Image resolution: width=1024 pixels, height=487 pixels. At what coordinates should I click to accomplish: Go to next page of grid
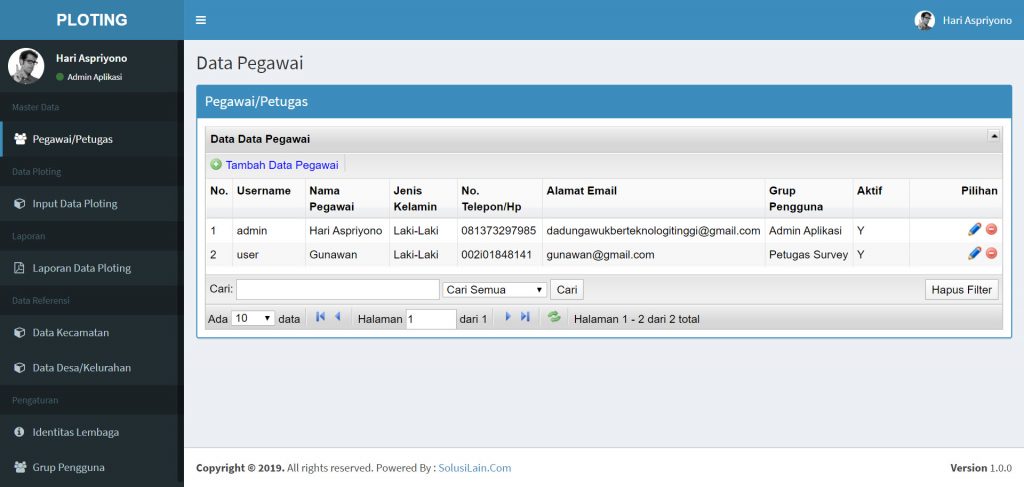point(507,317)
